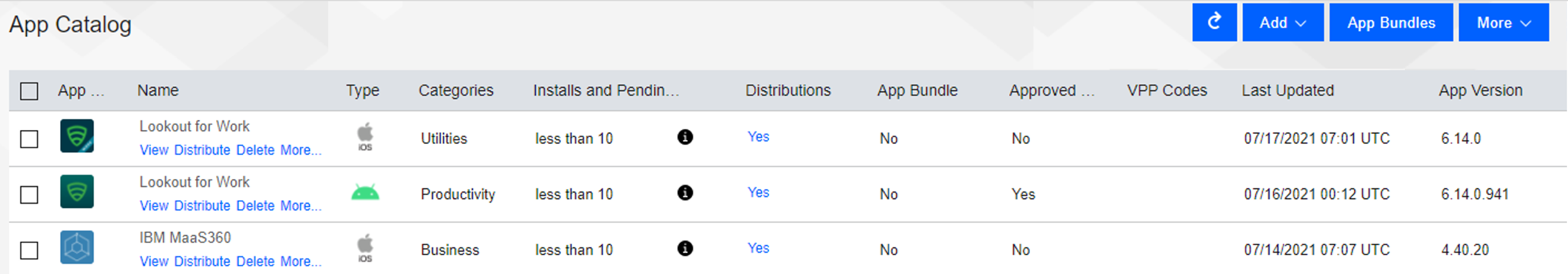The width and height of the screenshot is (1568, 274).
Task: Sort table by Name column header
Action: click(x=158, y=91)
